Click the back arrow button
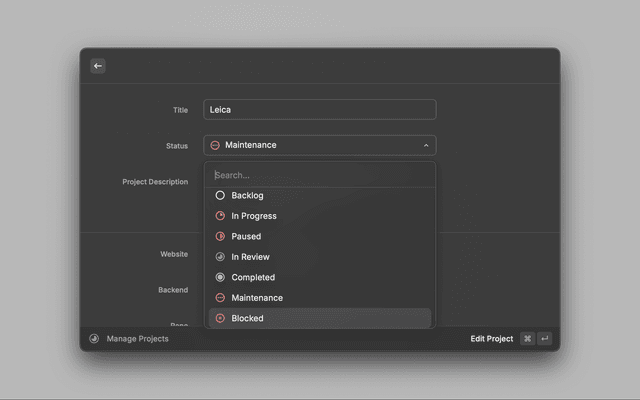 (97, 66)
